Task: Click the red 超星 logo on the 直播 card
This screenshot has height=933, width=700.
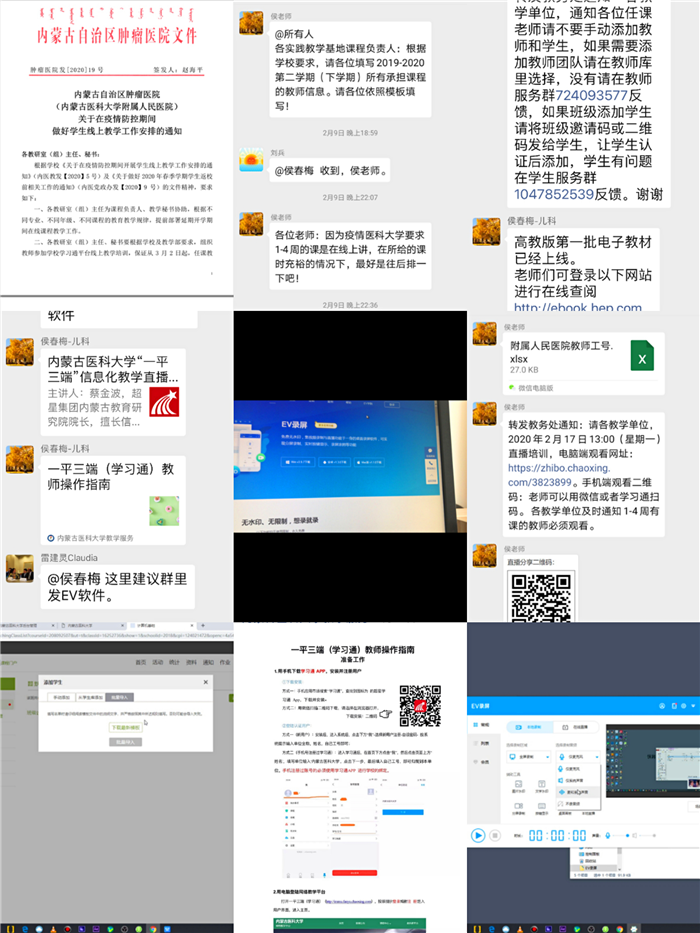Action: tap(164, 402)
